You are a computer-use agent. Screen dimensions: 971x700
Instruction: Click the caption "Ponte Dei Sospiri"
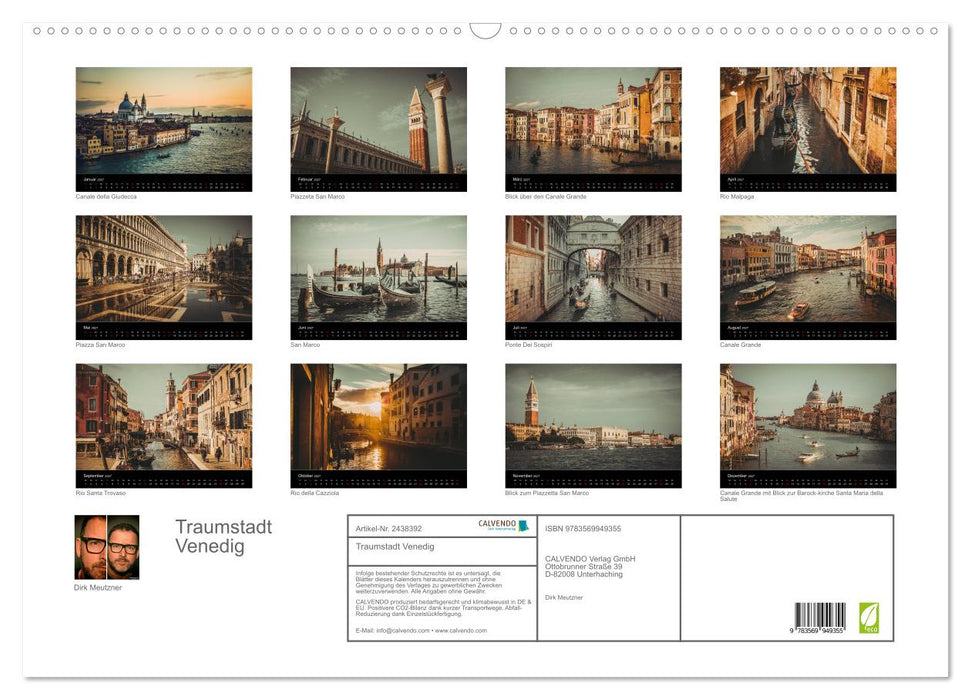[528, 344]
